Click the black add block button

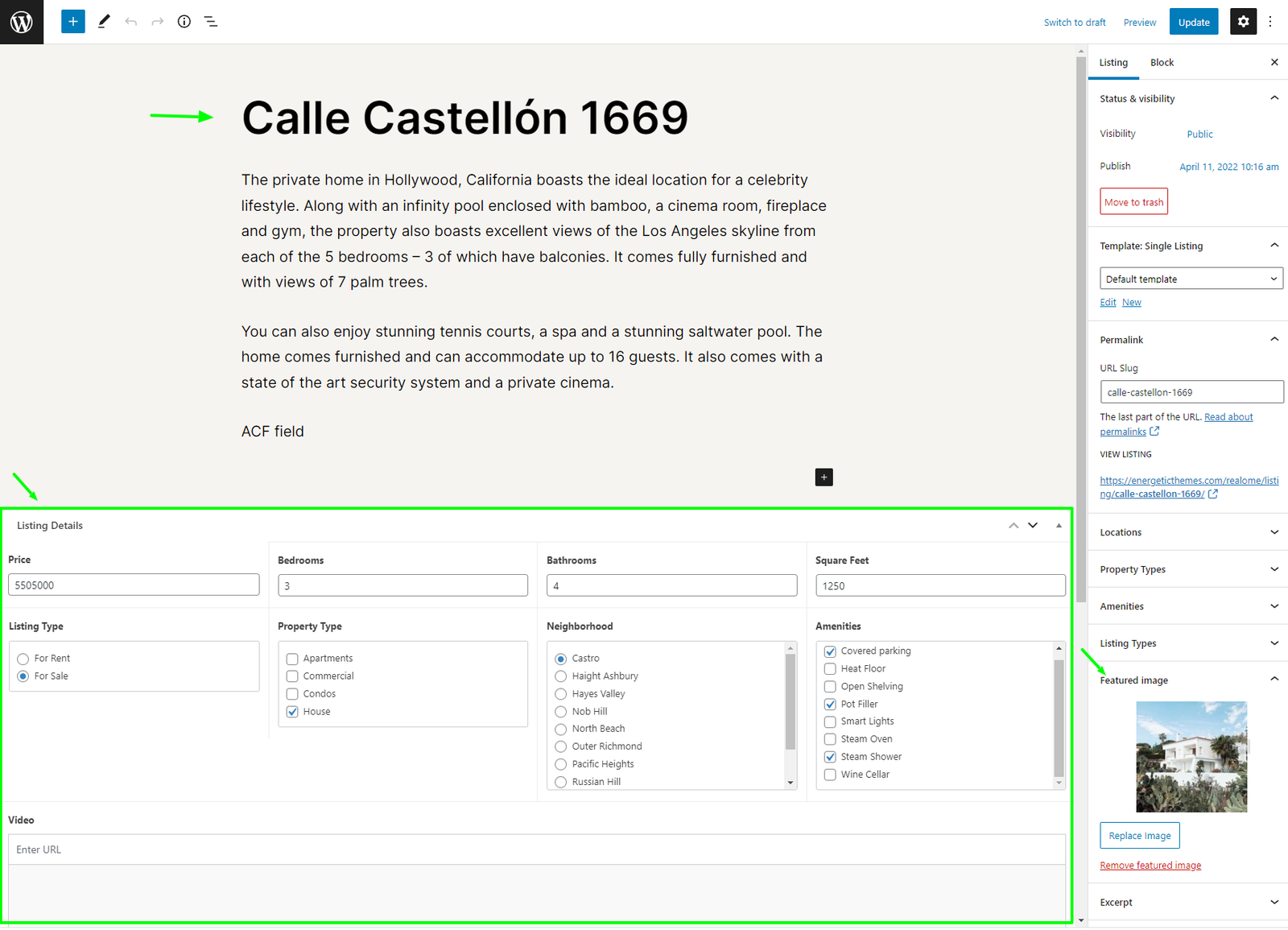(x=824, y=477)
